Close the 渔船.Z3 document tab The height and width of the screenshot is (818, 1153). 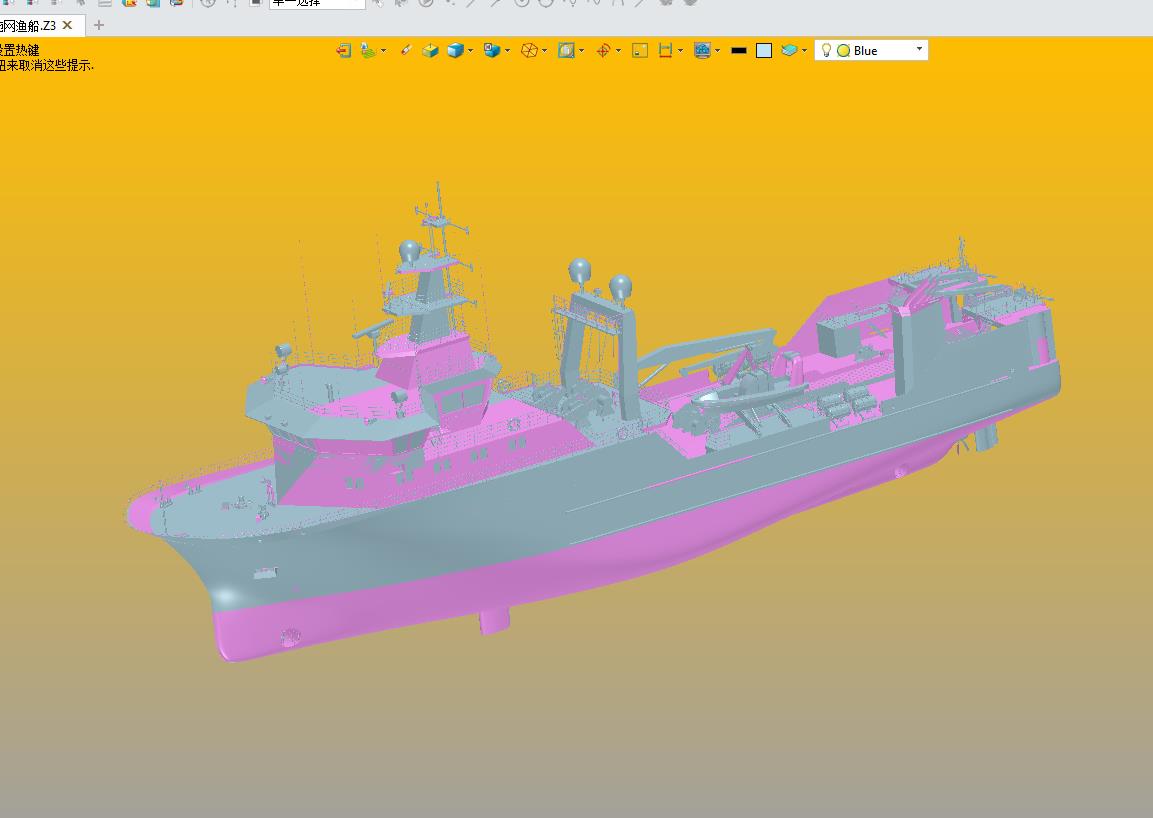pos(68,26)
